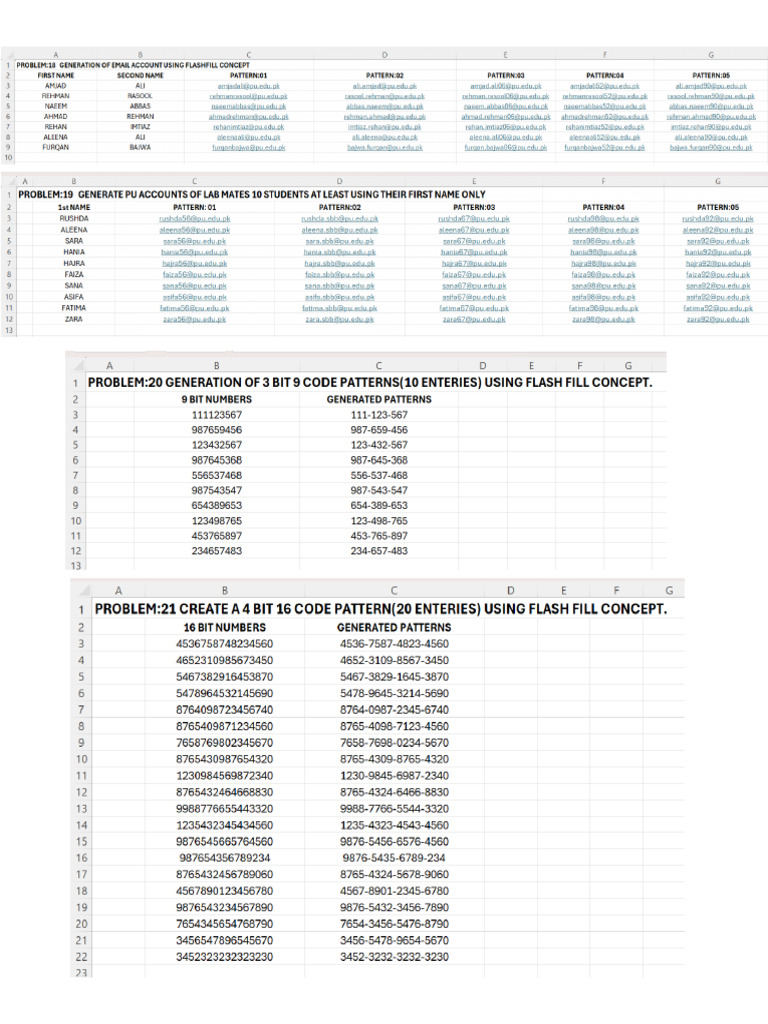Click the NAEEM first name cell
This screenshot has width=768, height=1024.
[x=56, y=106]
